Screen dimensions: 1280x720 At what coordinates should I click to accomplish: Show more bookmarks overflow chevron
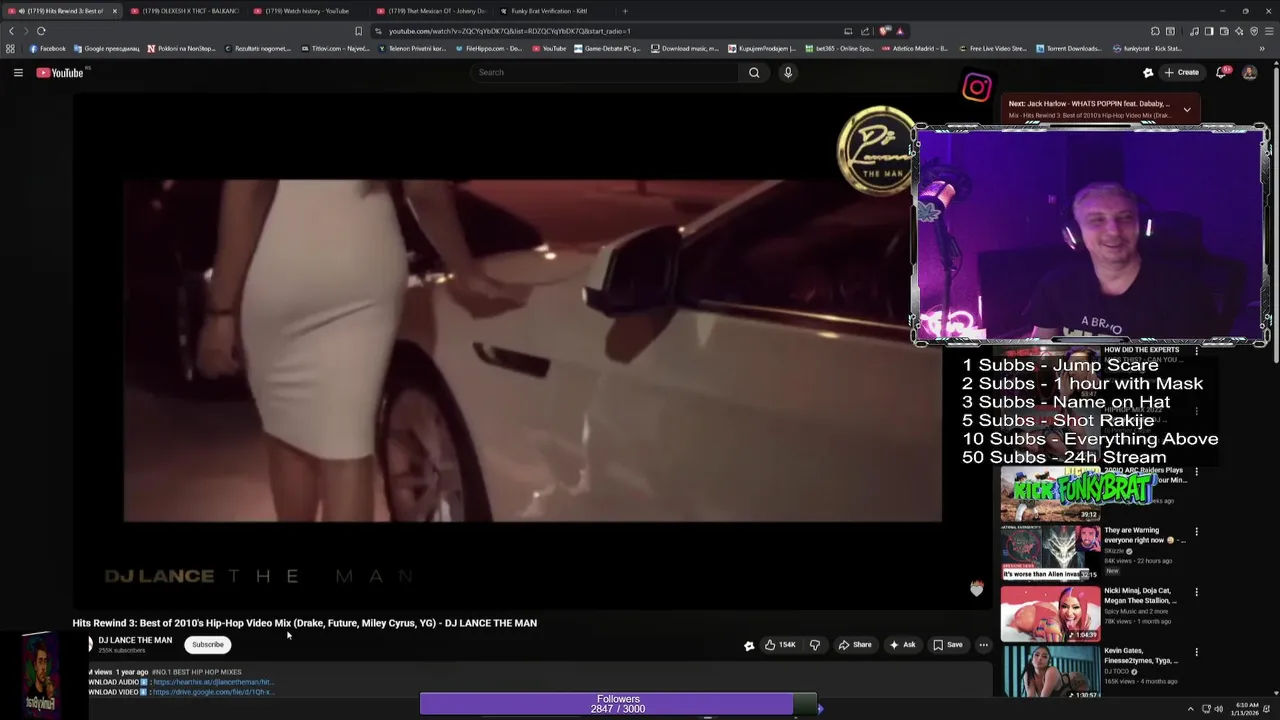1262,48
